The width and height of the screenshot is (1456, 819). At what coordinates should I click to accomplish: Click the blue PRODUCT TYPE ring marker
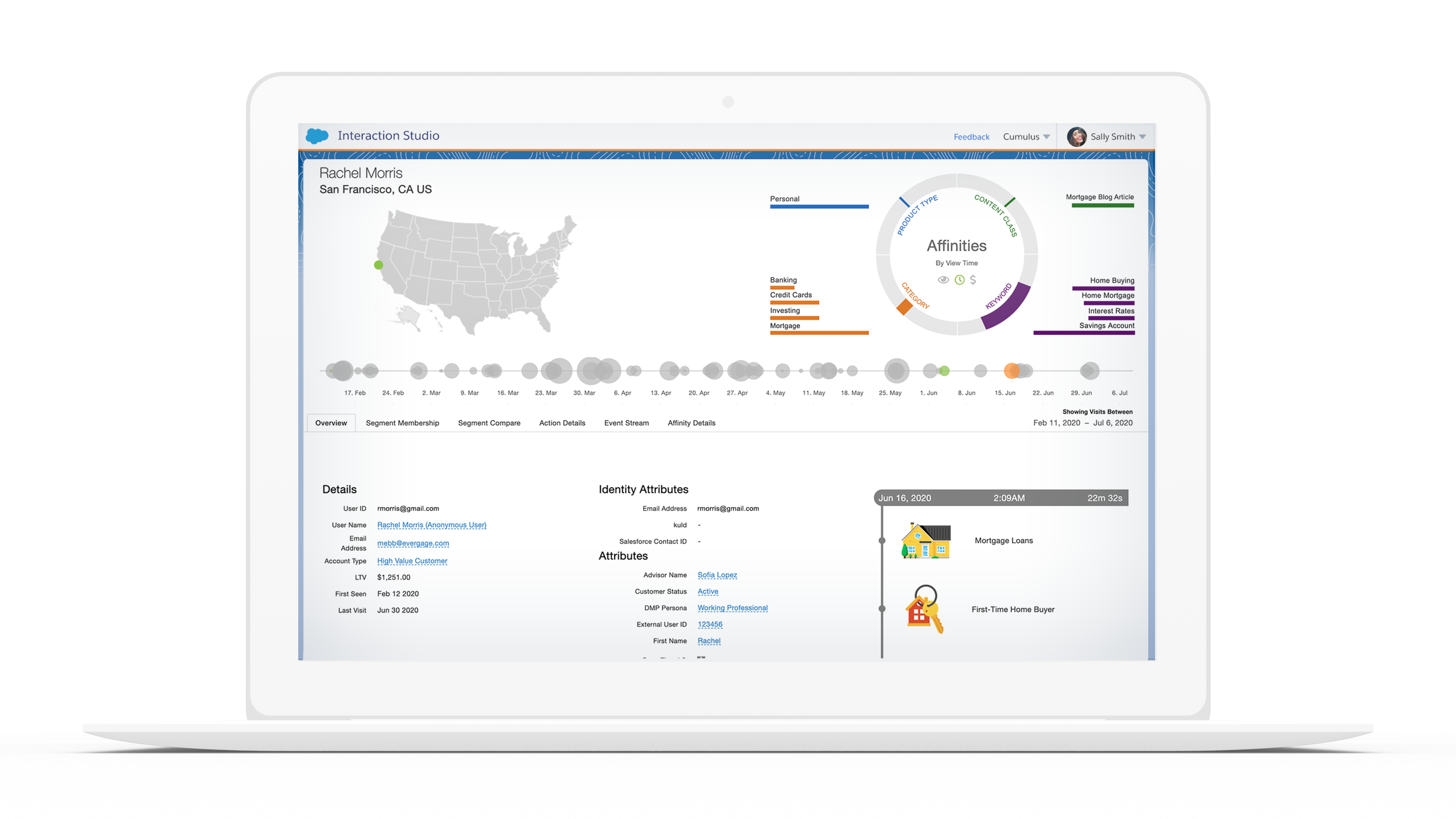click(904, 202)
